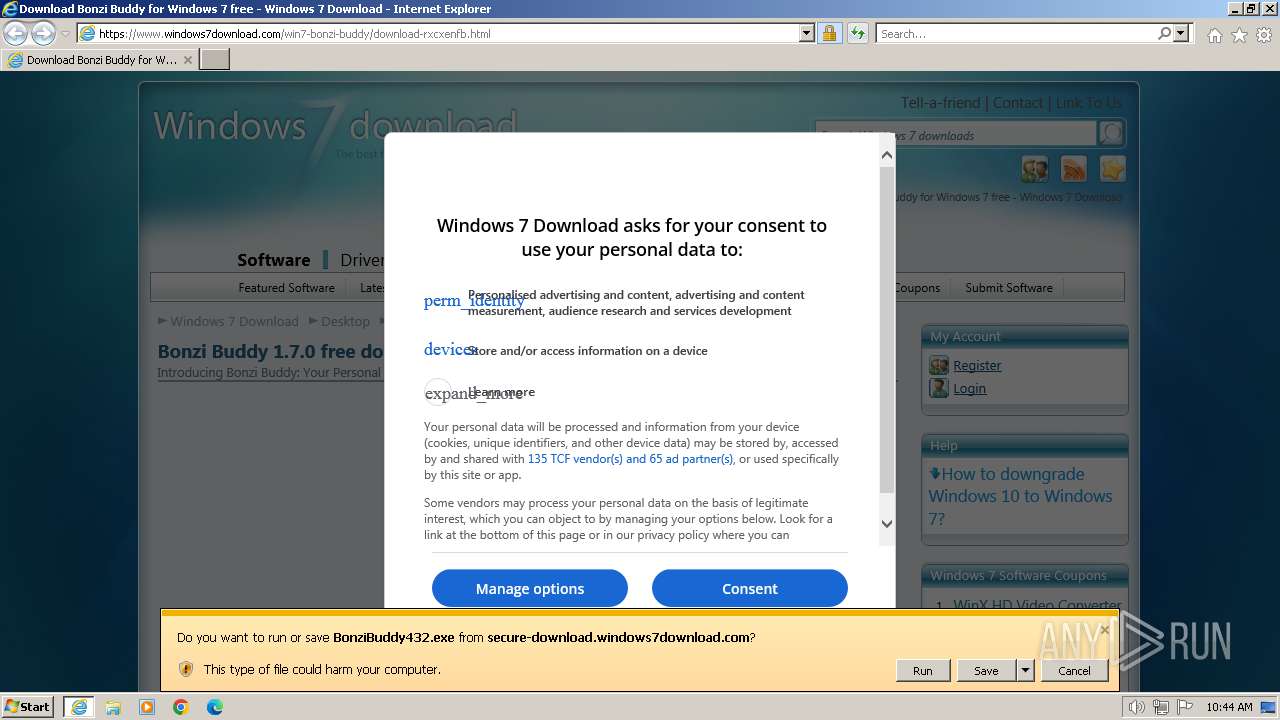Open the favorites star icon
1280x720 pixels.
point(1239,35)
